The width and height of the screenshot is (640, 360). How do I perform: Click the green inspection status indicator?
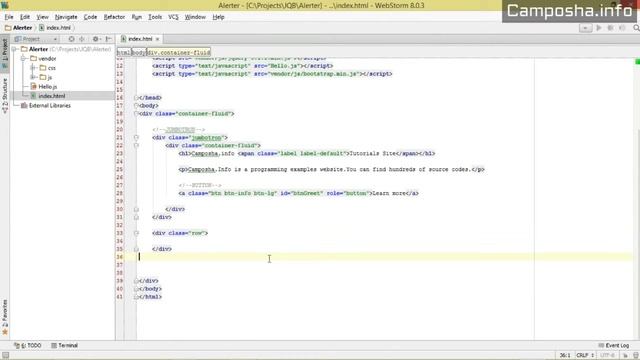click(x=637, y=62)
